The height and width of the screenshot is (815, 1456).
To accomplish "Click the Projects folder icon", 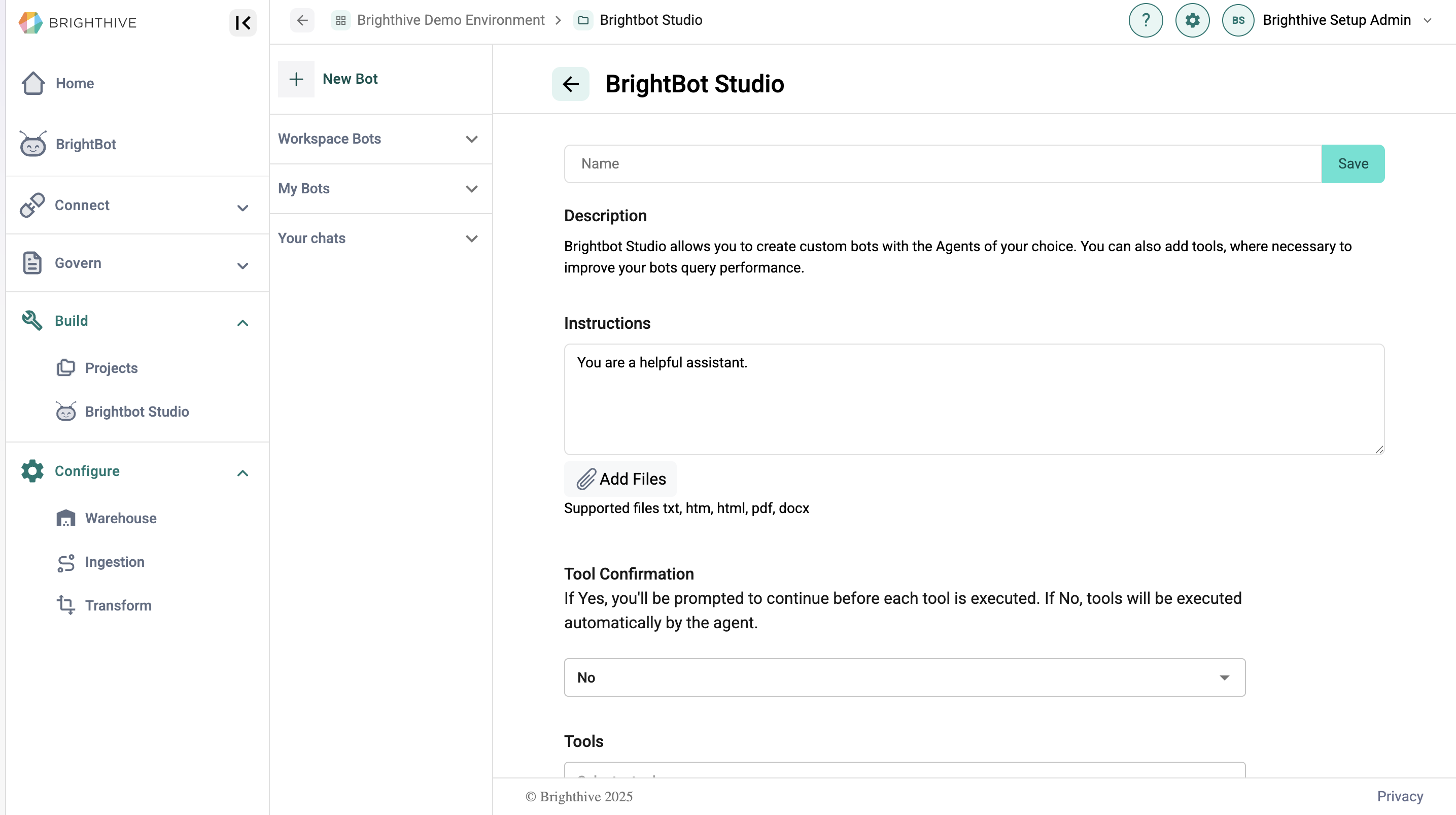I will [x=65, y=367].
